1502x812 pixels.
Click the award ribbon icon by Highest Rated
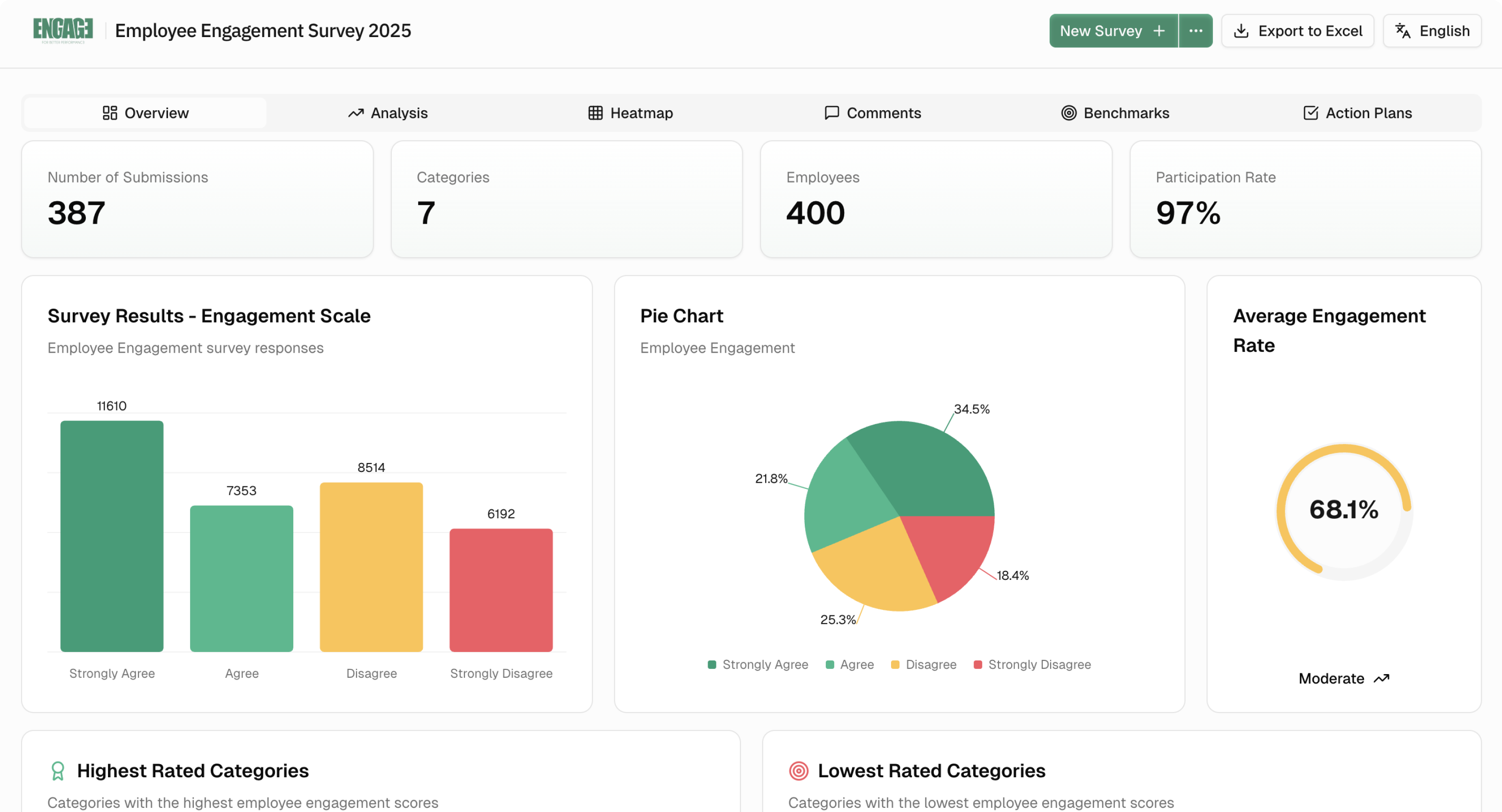[x=58, y=771]
